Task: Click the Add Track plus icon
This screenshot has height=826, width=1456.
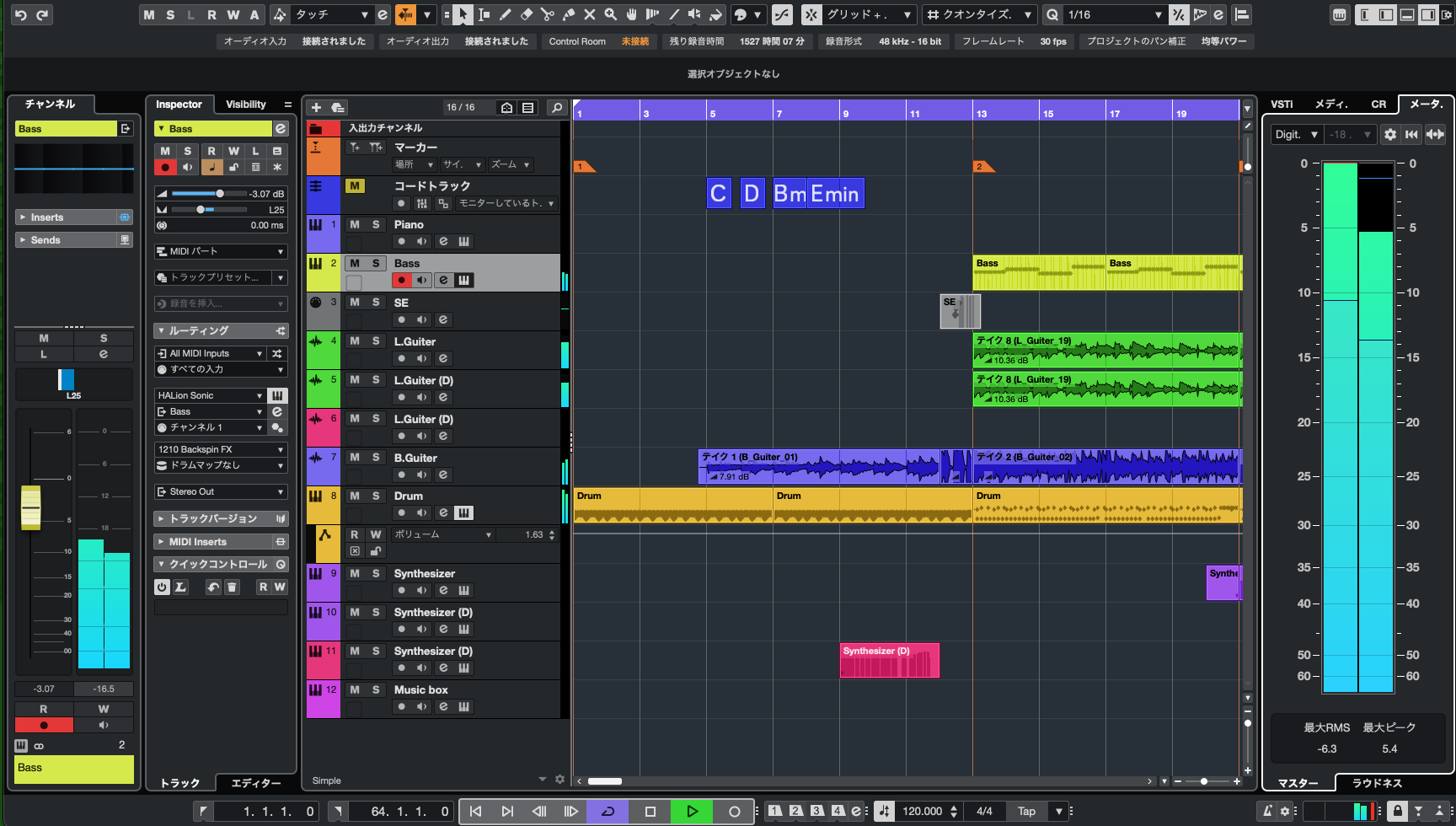Action: (x=316, y=107)
